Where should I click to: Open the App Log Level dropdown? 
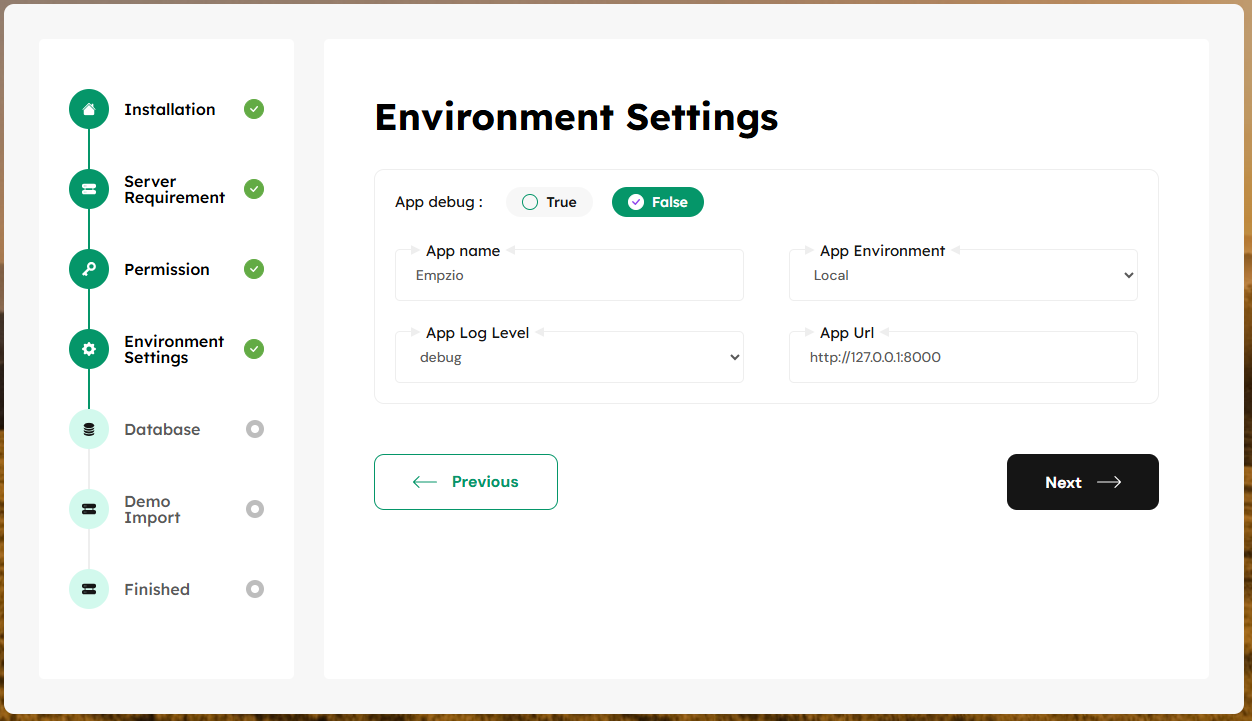569,358
